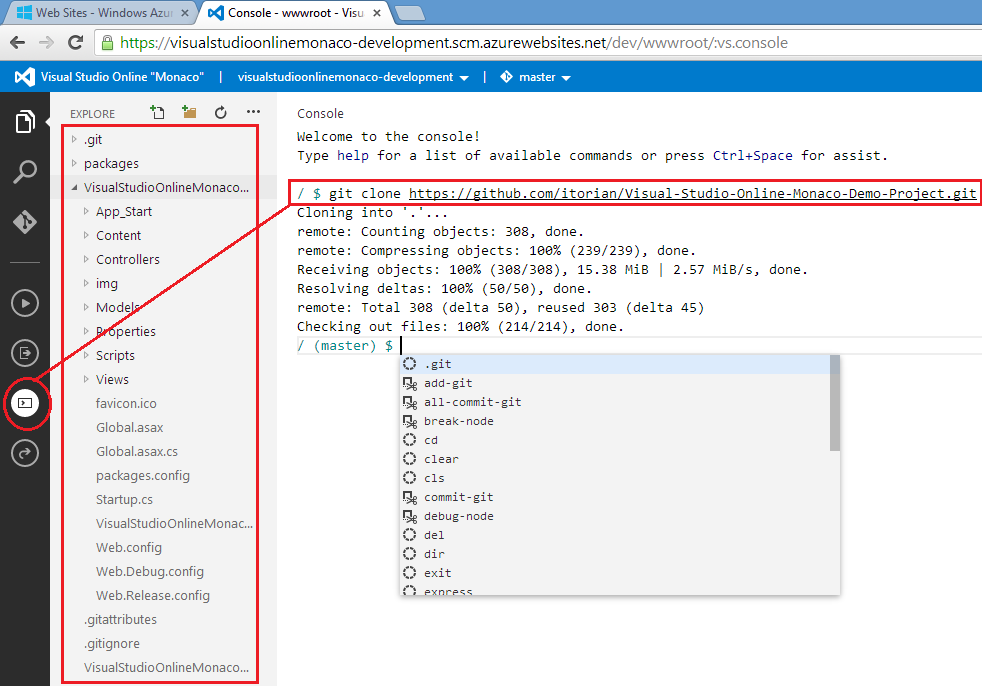Refresh the file explorer with the refresh icon
The image size is (982, 686).
point(220,113)
